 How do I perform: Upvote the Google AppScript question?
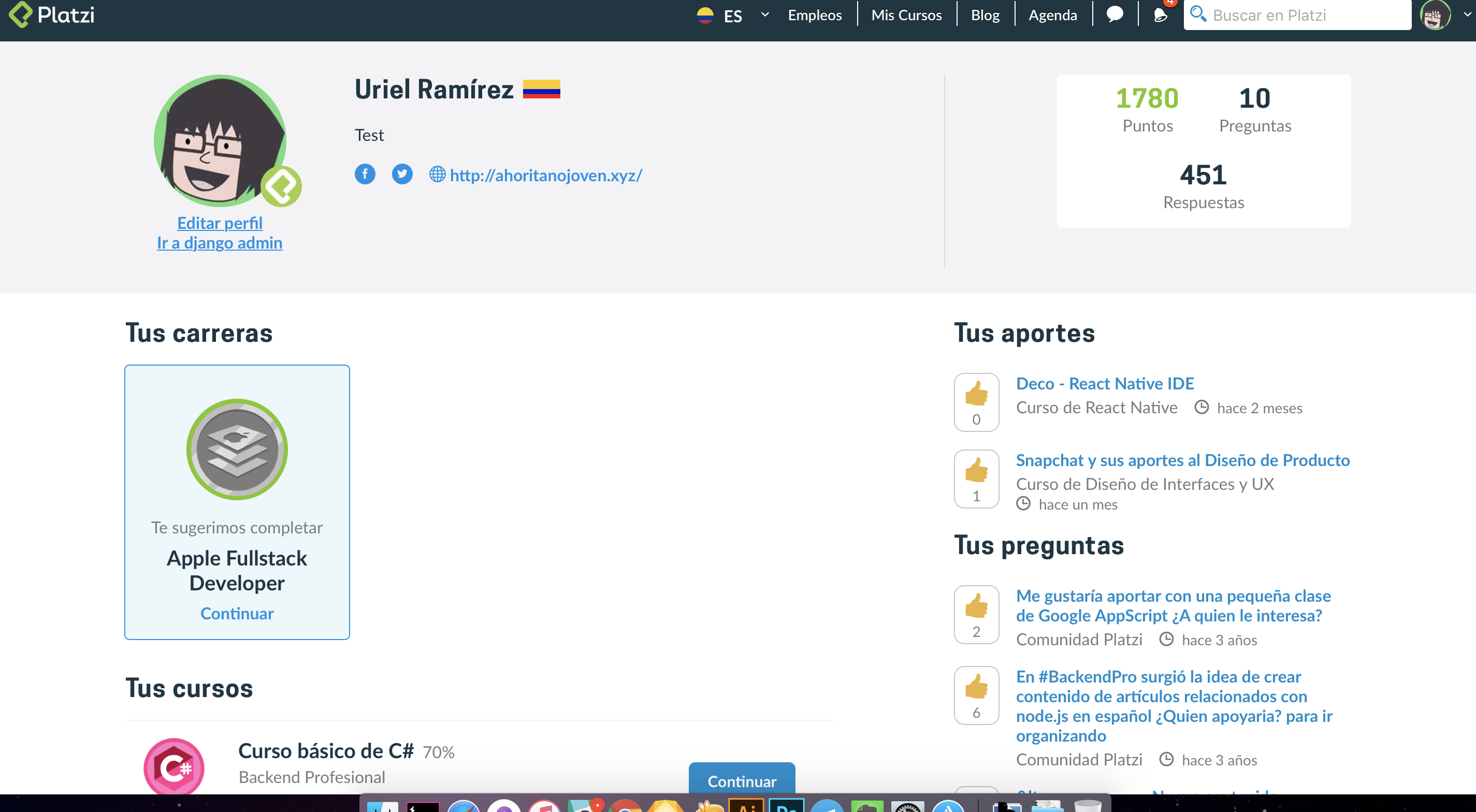pyautogui.click(x=976, y=615)
